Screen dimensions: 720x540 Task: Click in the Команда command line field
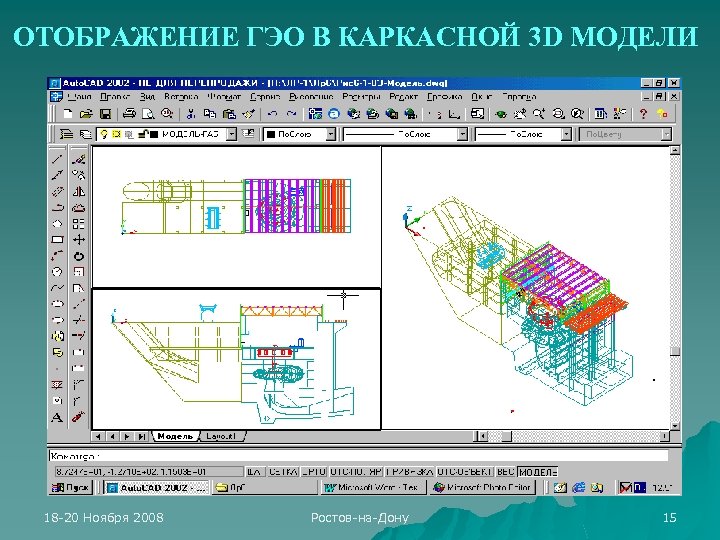coord(358,456)
